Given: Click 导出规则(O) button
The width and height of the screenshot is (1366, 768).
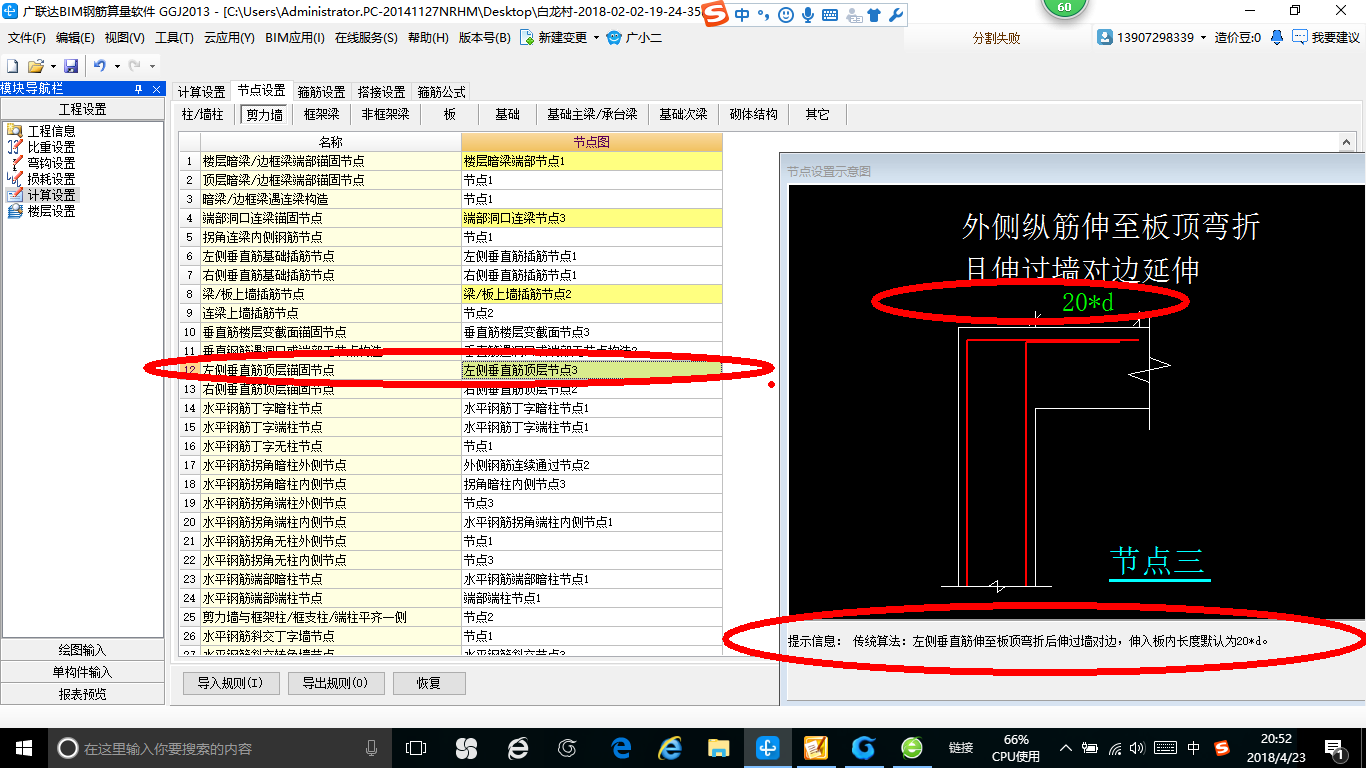Looking at the screenshot, I should [x=335, y=684].
